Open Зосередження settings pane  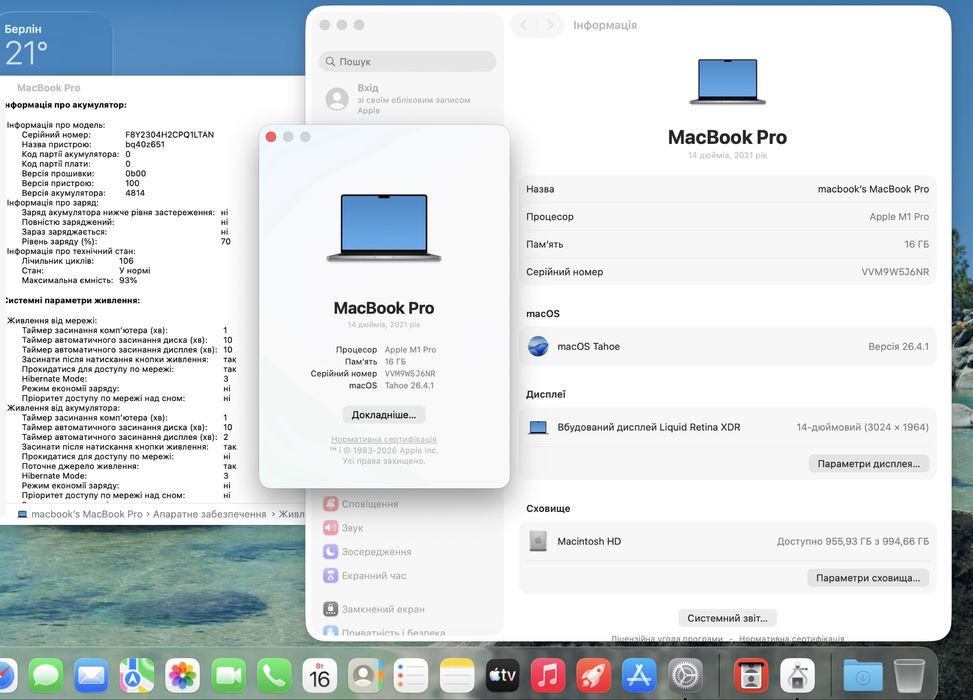[367, 552]
